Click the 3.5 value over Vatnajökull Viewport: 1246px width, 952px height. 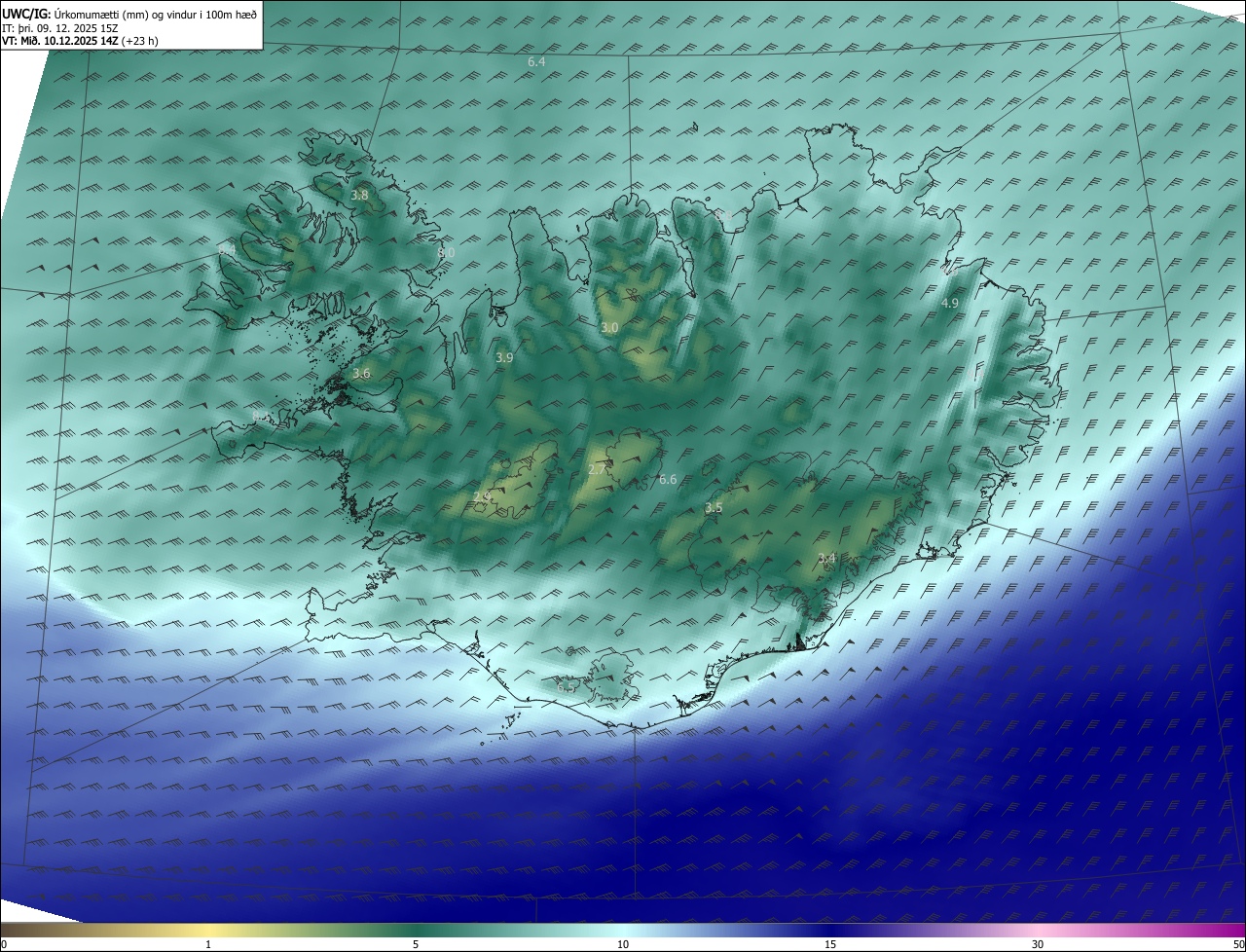tap(714, 508)
